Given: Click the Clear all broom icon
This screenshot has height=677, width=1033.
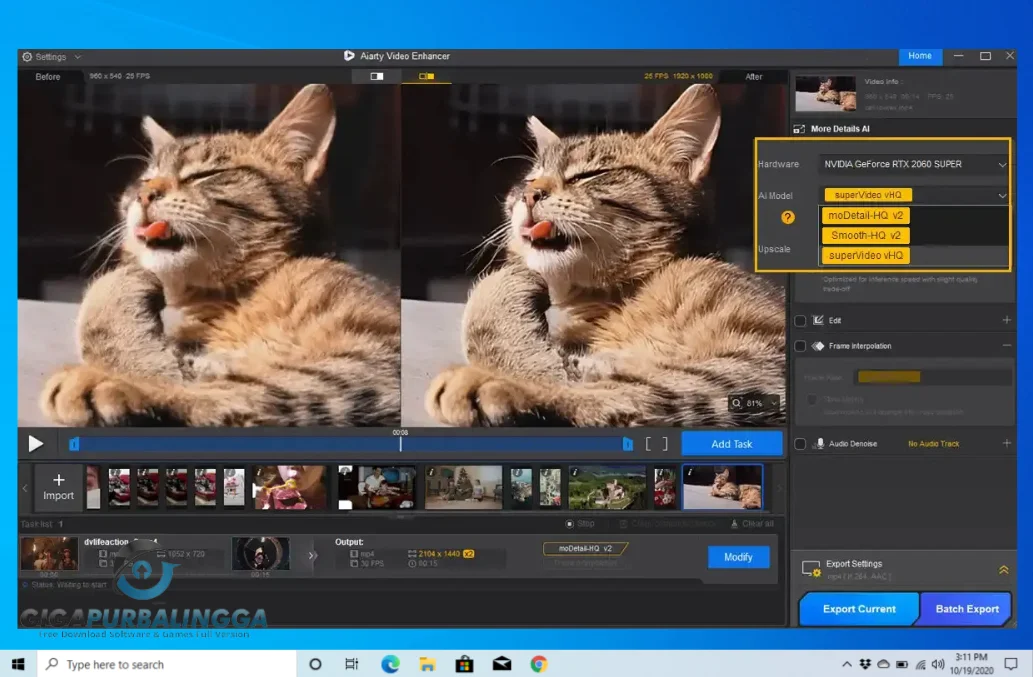Looking at the screenshot, I should click(x=734, y=524).
